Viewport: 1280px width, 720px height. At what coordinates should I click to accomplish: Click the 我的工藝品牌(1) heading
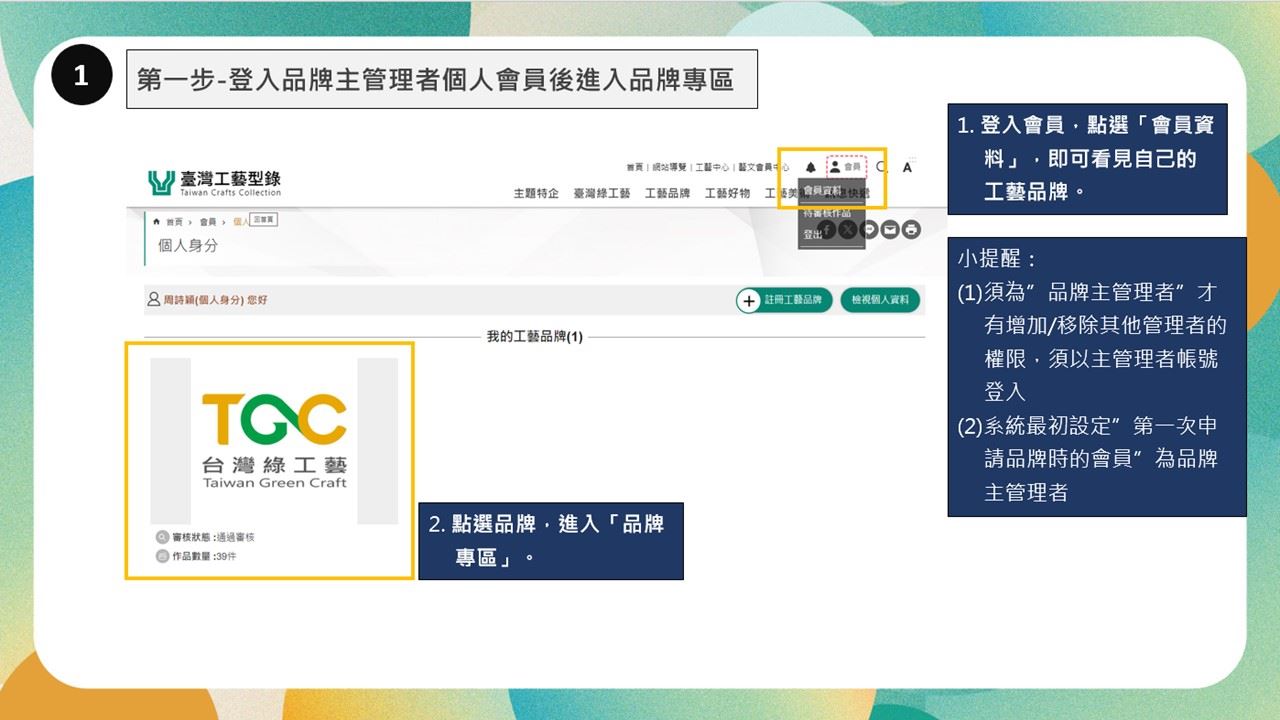coord(534,337)
